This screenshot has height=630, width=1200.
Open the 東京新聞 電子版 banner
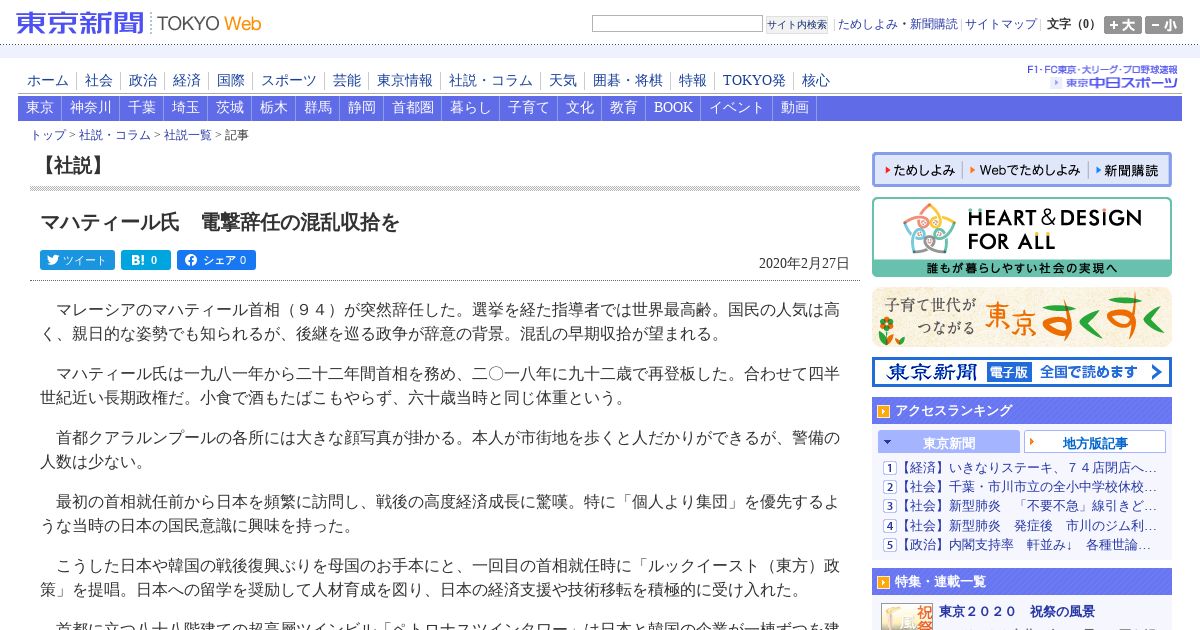point(1022,372)
